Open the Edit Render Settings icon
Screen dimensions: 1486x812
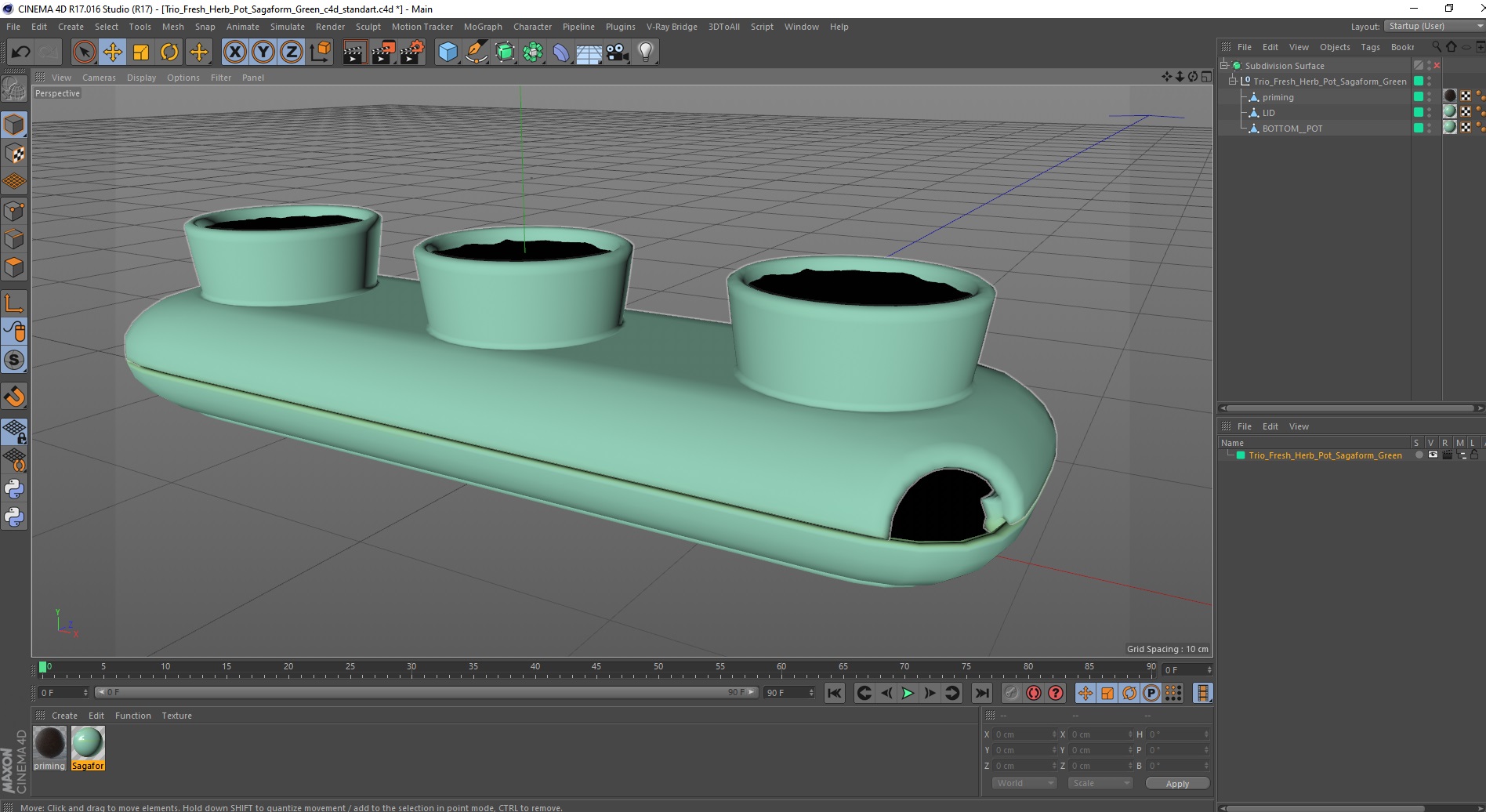(x=412, y=53)
